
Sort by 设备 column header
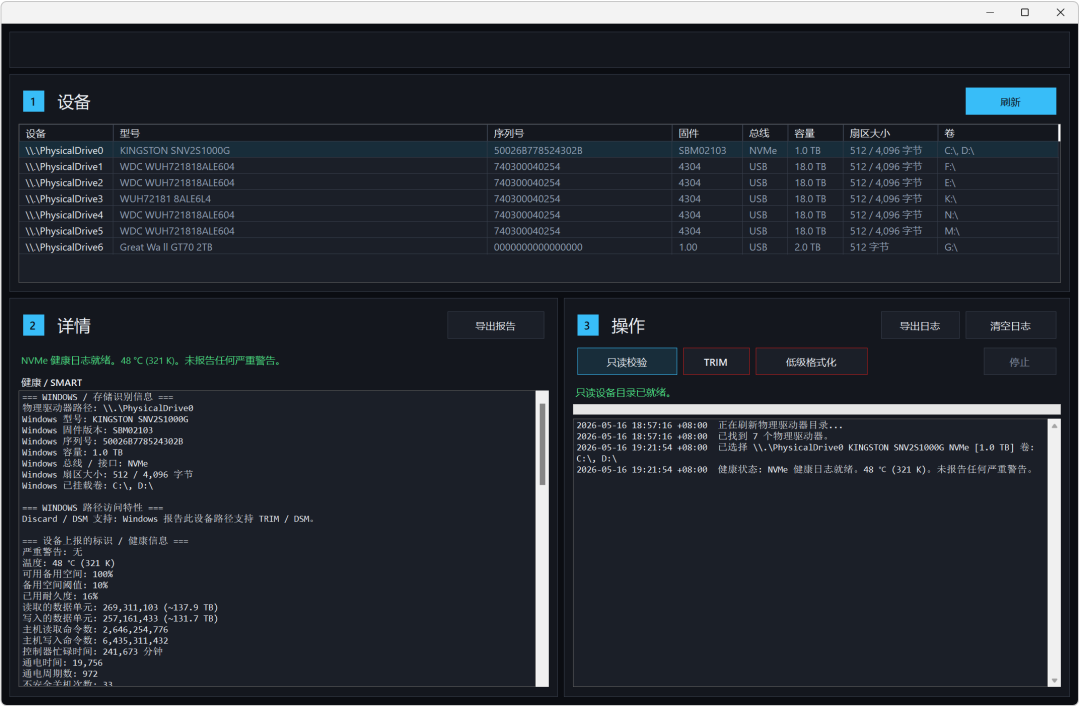(x=66, y=134)
